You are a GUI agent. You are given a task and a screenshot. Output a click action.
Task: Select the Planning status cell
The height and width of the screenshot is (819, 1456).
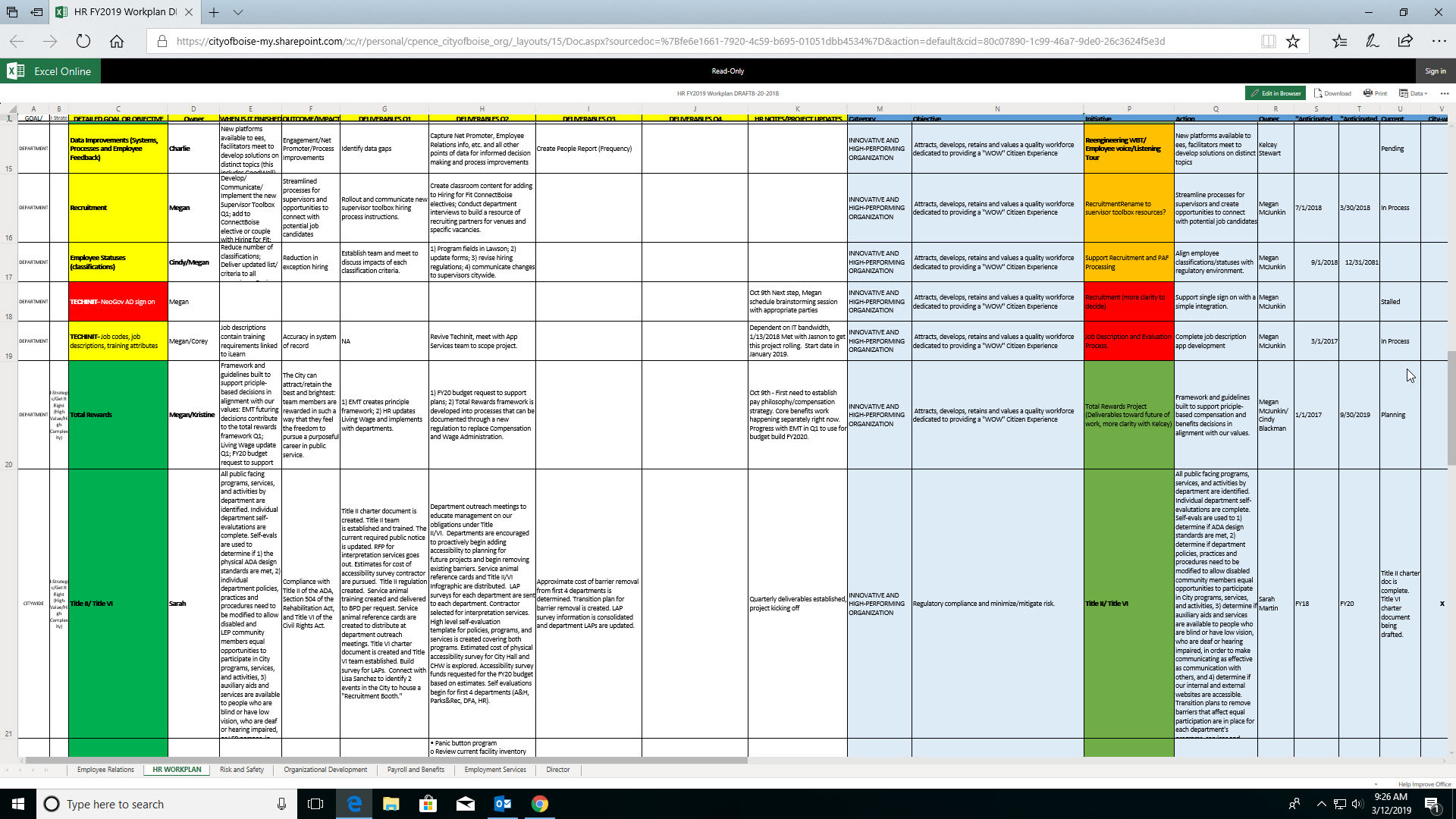[1399, 415]
